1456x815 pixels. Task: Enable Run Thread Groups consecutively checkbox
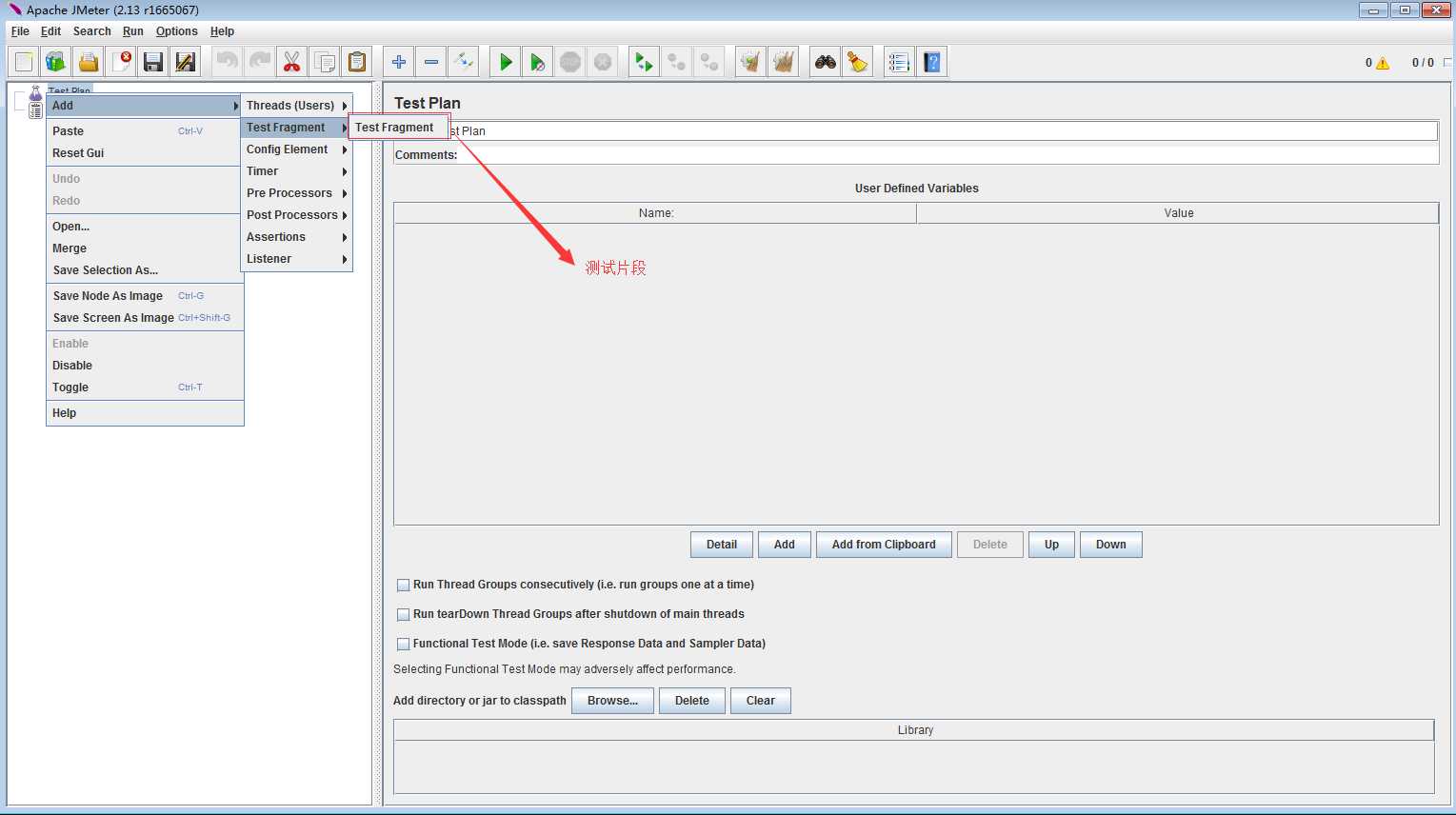pos(404,585)
